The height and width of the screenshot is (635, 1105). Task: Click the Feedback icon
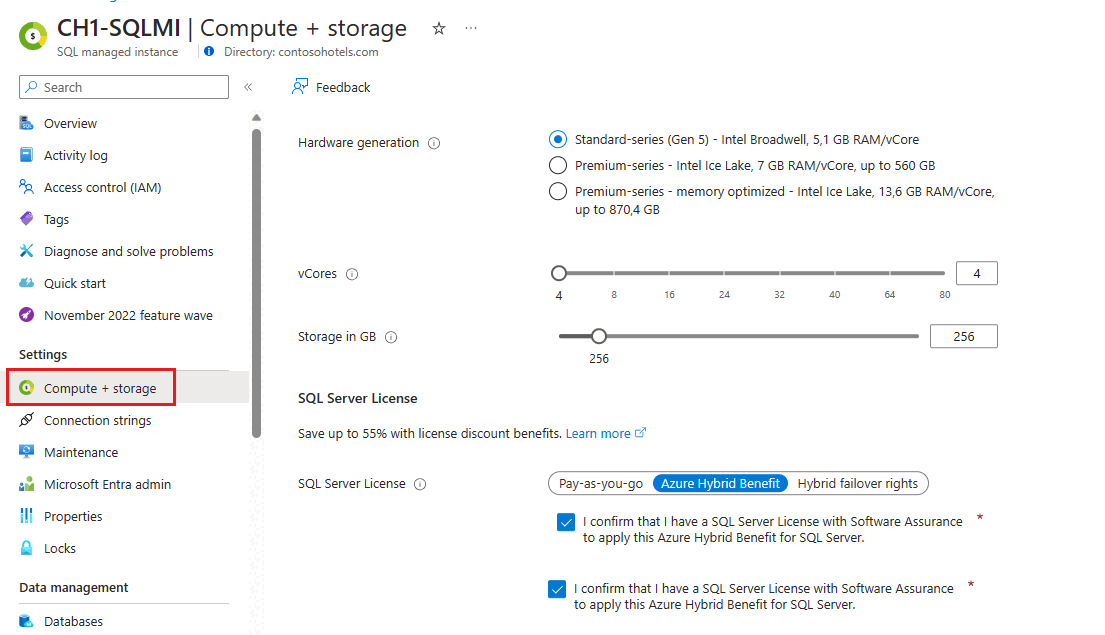pyautogui.click(x=300, y=87)
